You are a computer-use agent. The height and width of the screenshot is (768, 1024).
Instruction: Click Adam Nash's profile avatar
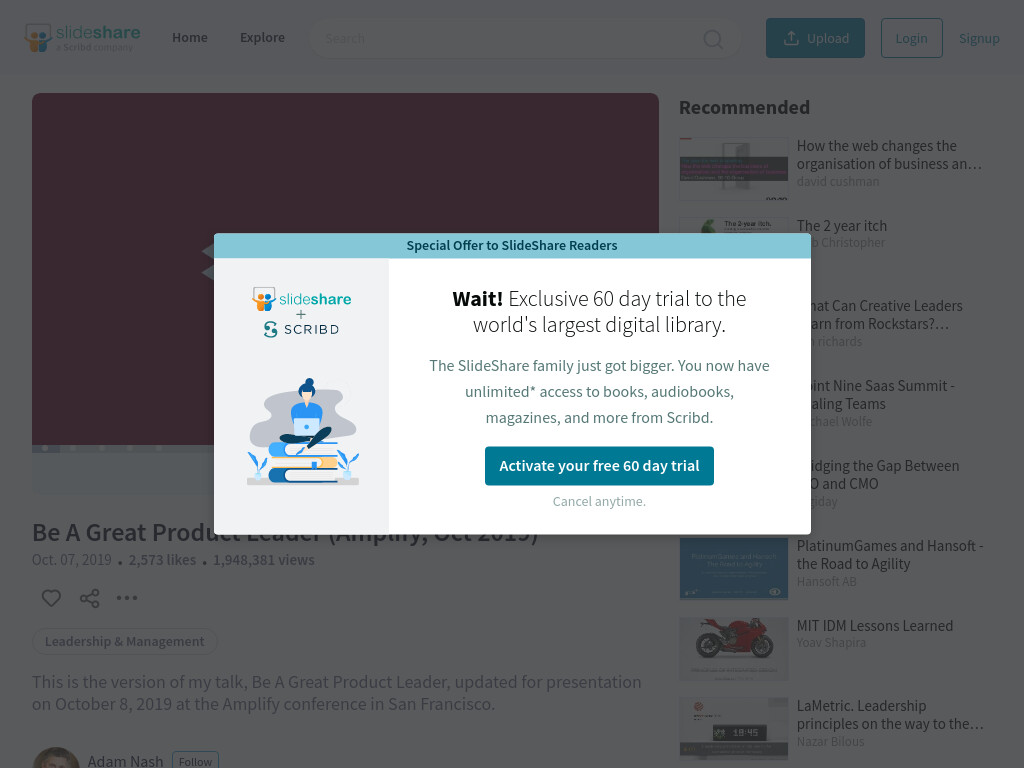coord(56,759)
